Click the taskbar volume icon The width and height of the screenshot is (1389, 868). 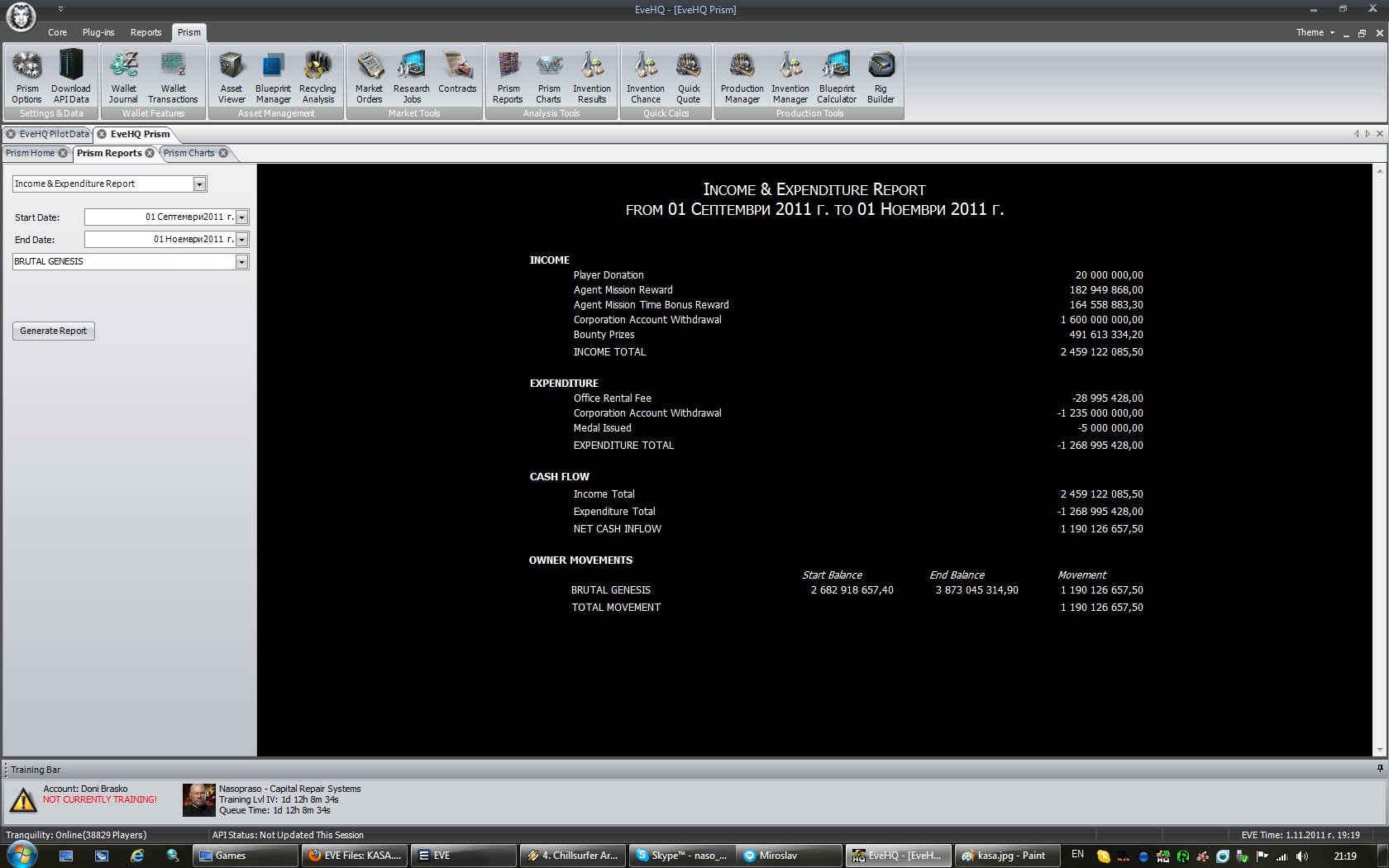tap(1303, 856)
